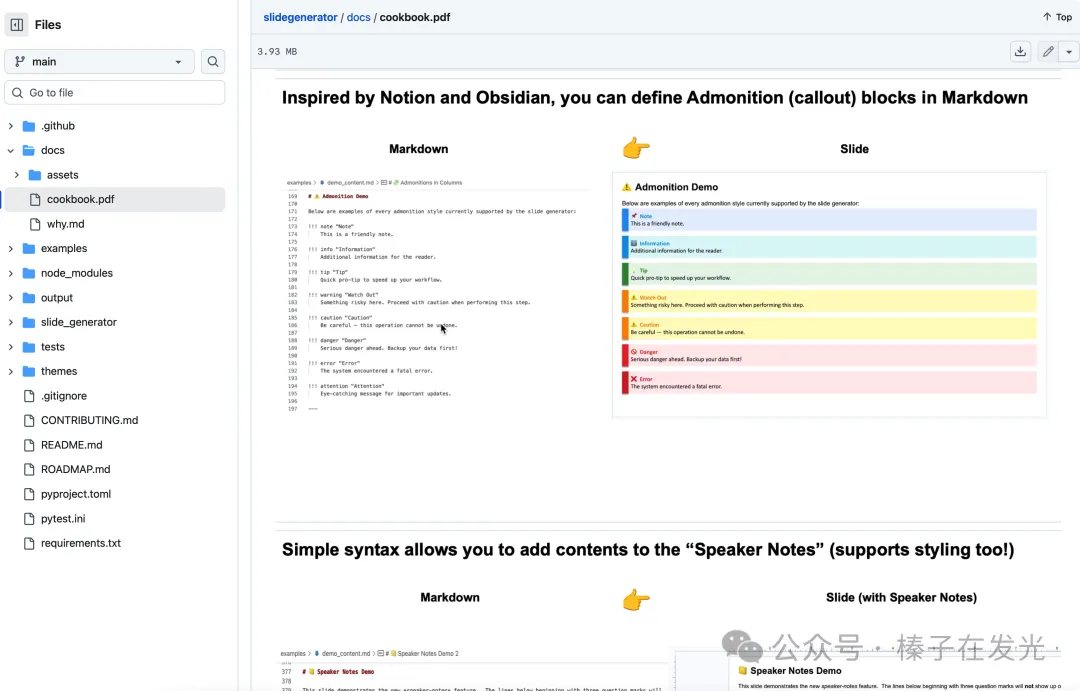
Task: Click the .github folder icon
Action: tap(29, 126)
